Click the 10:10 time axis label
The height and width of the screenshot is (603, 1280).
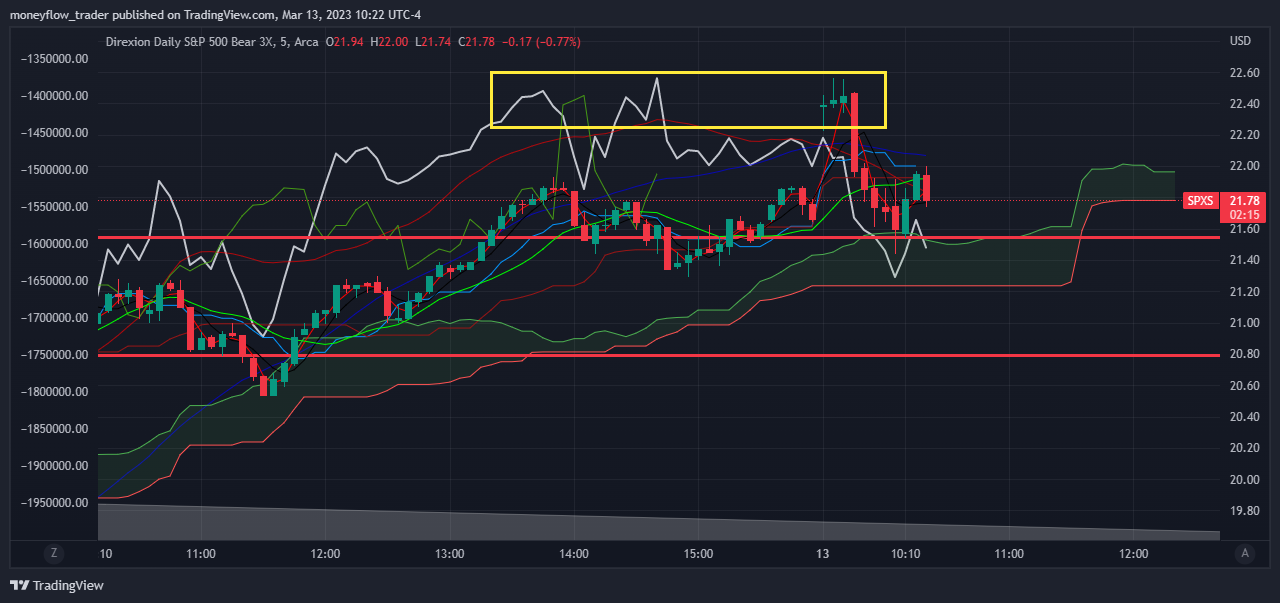(905, 553)
